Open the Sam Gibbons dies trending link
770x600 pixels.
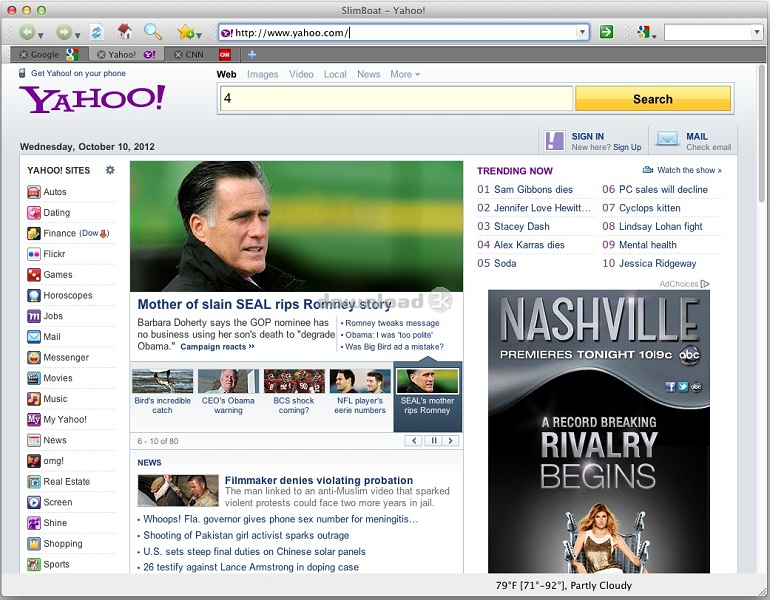pos(533,189)
